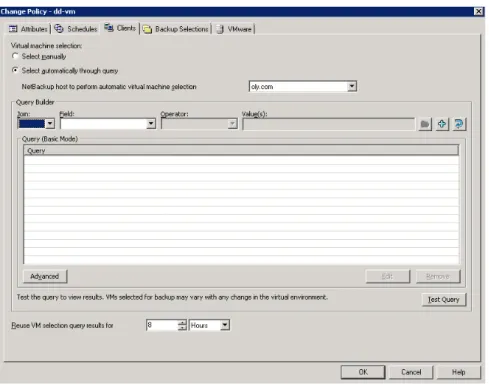Switch to the Attributes tab

pyautogui.click(x=28, y=29)
